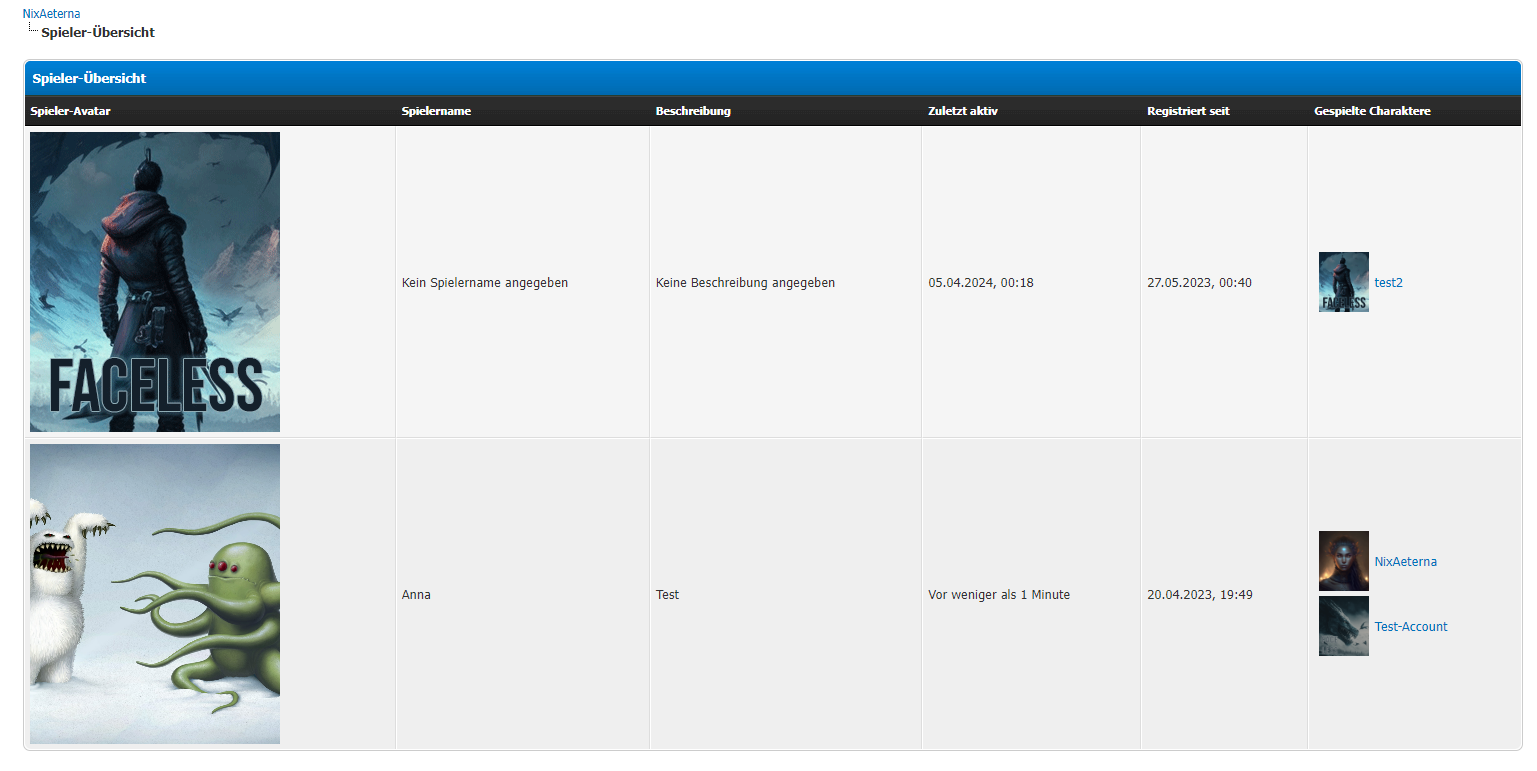Click the large Faceless player avatar
The height and width of the screenshot is (771, 1537).
[155, 282]
